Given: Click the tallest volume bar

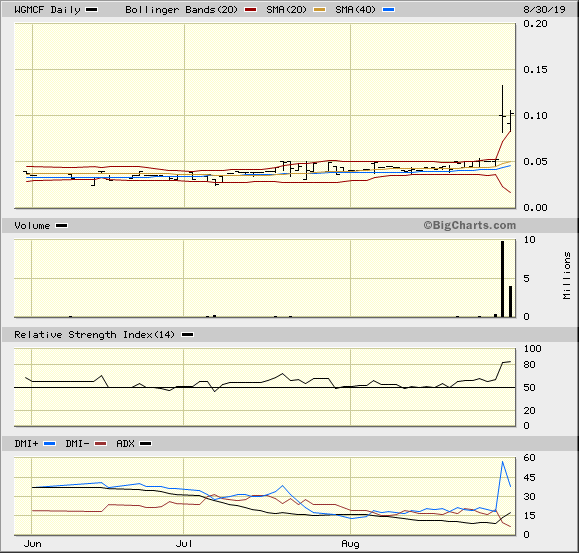Looking at the screenshot, I should [x=503, y=279].
